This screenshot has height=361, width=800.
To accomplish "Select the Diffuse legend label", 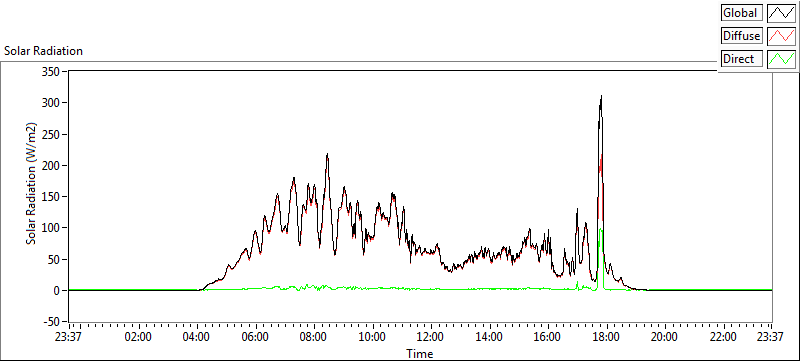I will (742, 36).
